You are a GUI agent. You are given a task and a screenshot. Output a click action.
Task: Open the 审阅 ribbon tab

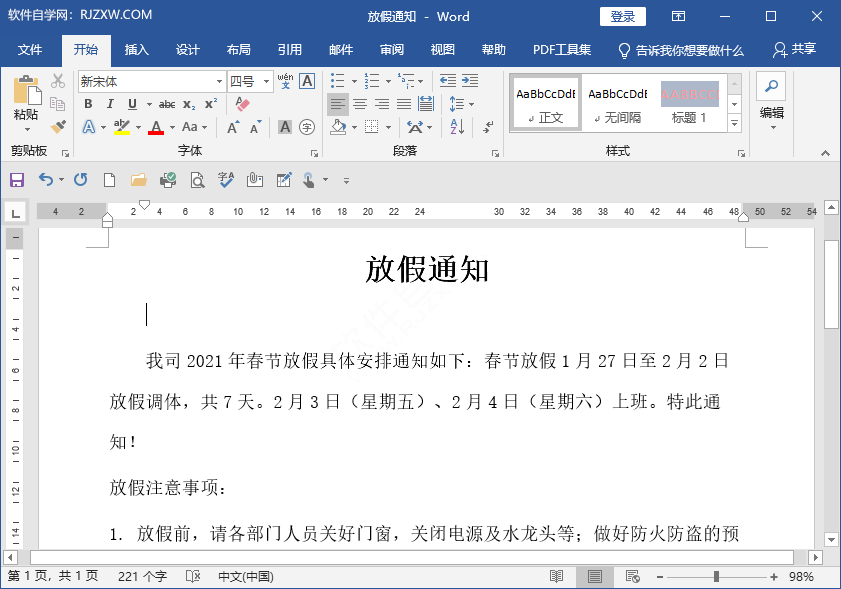[x=391, y=49]
